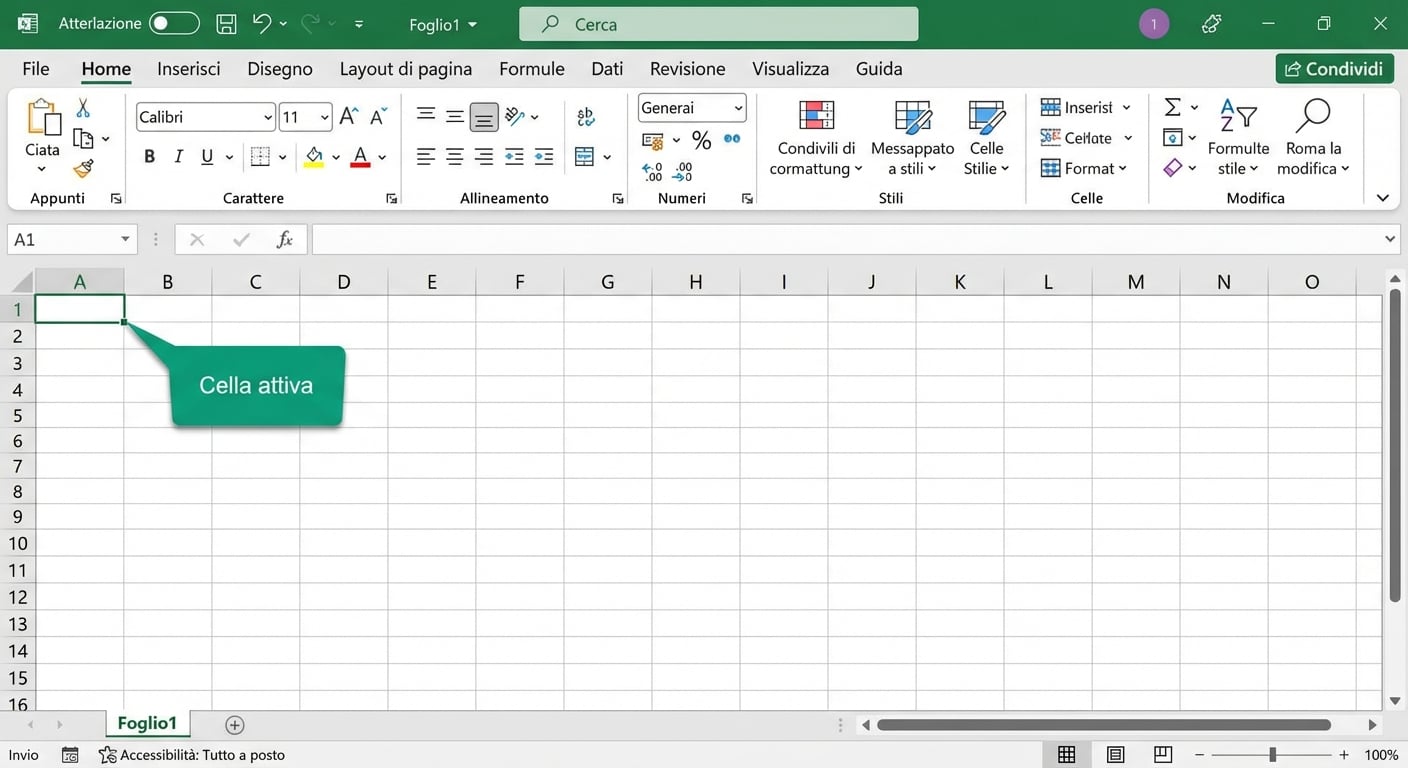Switch to the Disegno tab
Image resolution: width=1408 pixels, height=768 pixels.
point(280,69)
